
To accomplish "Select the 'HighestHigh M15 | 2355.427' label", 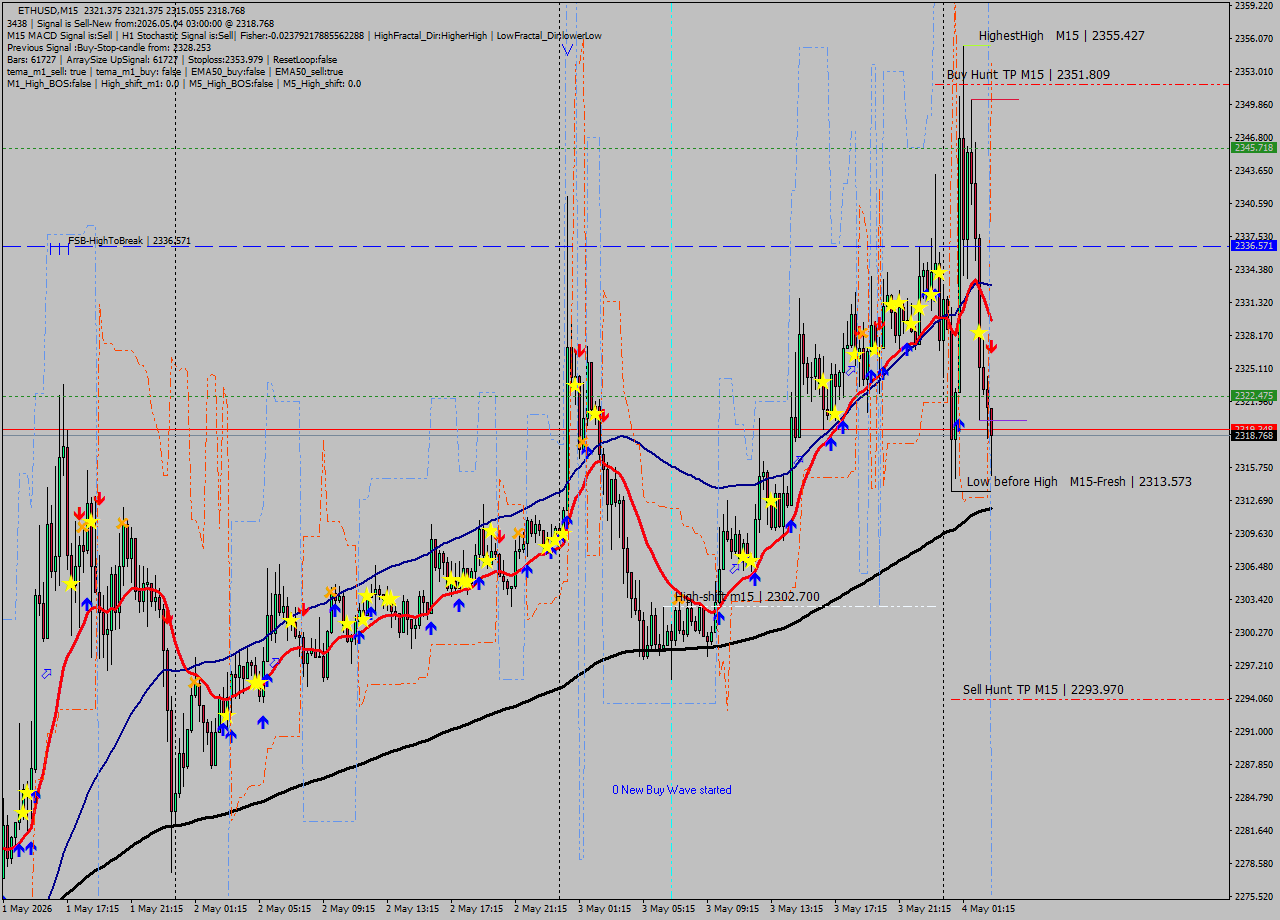I will coord(1062,36).
